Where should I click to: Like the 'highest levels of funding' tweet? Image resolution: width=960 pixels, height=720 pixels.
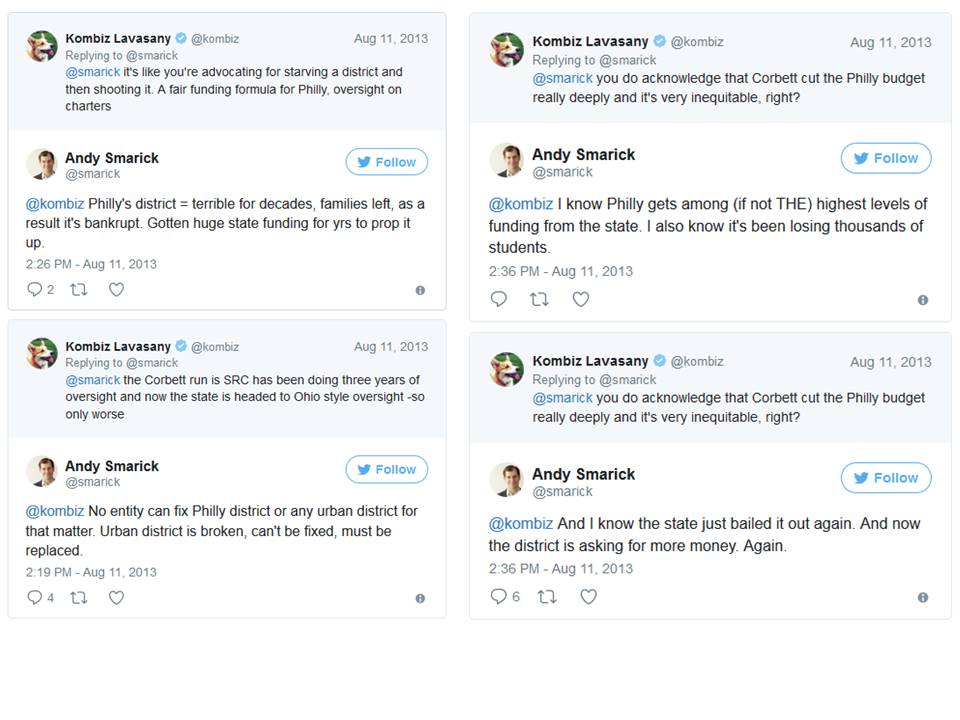click(580, 299)
